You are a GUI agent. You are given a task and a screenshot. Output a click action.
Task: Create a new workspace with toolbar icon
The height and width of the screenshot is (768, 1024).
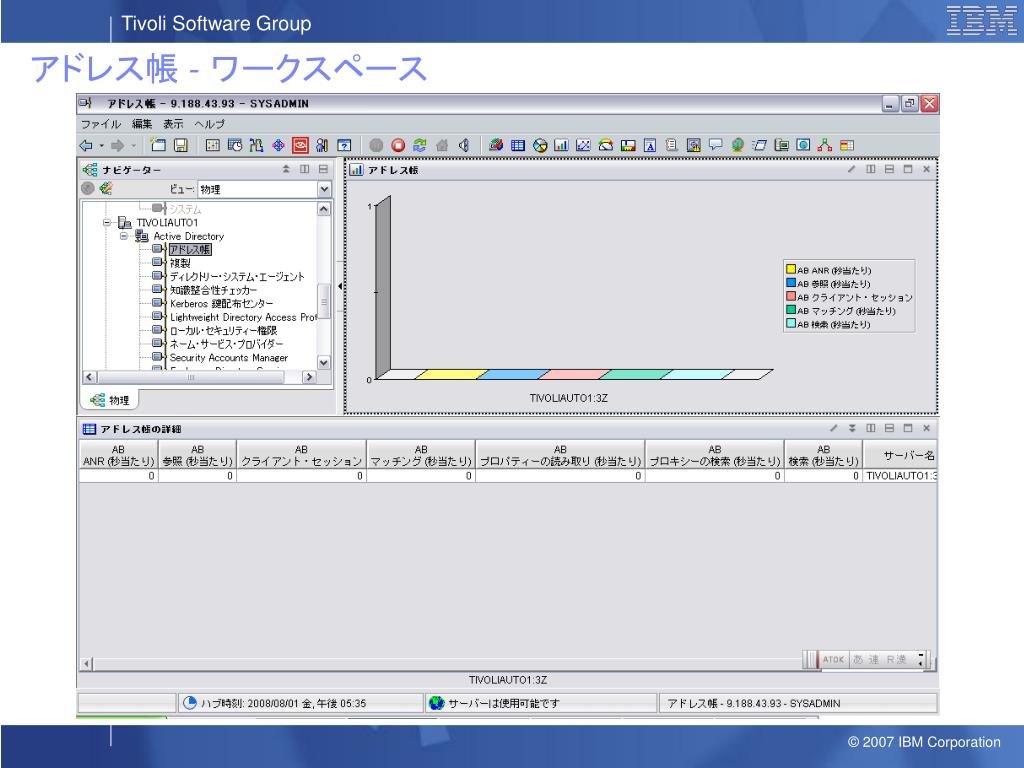pyautogui.click(x=158, y=145)
